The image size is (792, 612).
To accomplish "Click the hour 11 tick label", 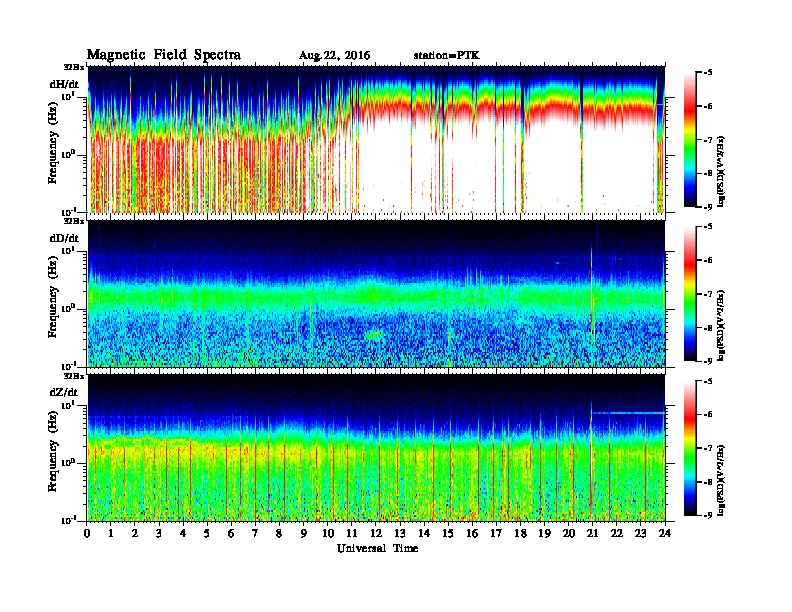I will tap(352, 534).
